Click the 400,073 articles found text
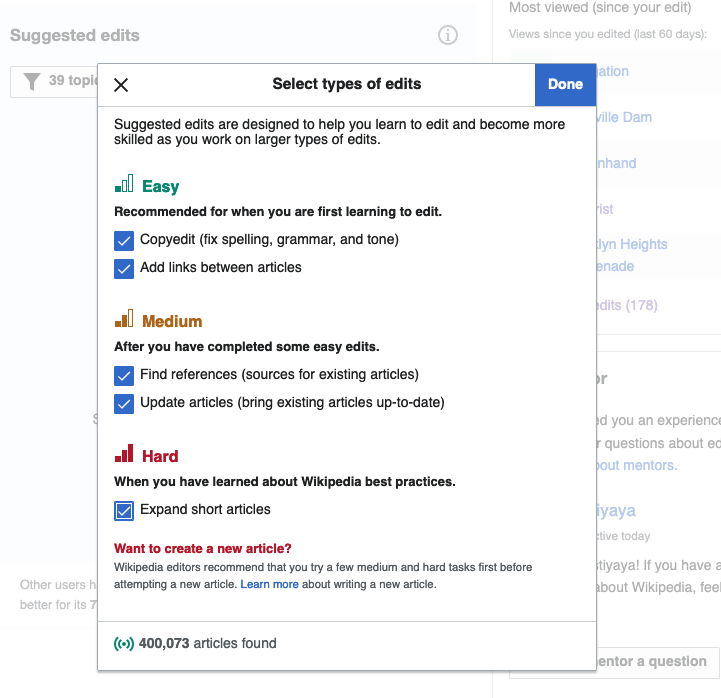The image size is (721, 698). pyautogui.click(x=207, y=644)
